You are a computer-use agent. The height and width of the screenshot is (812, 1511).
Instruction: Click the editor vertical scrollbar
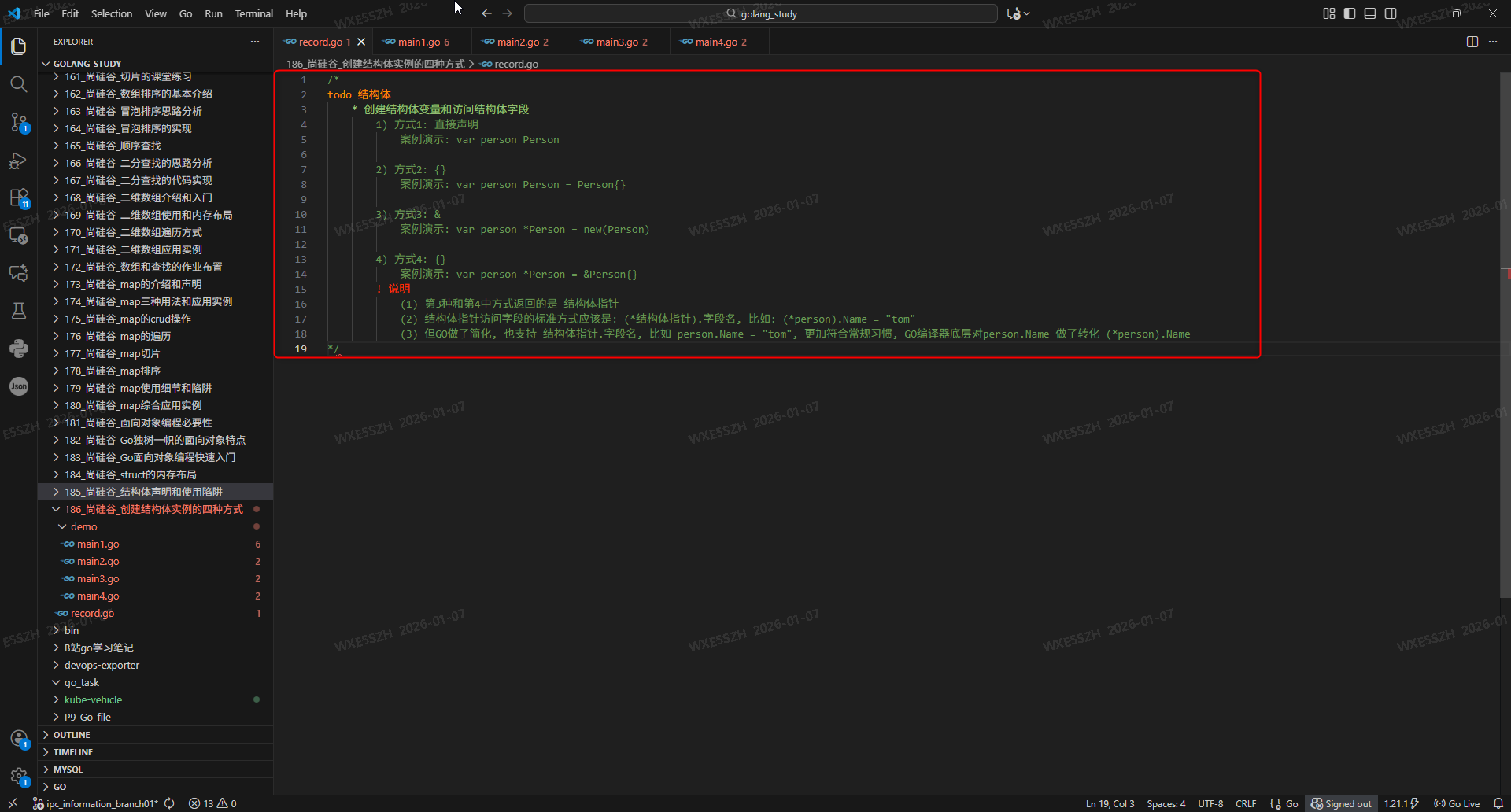1505,334
